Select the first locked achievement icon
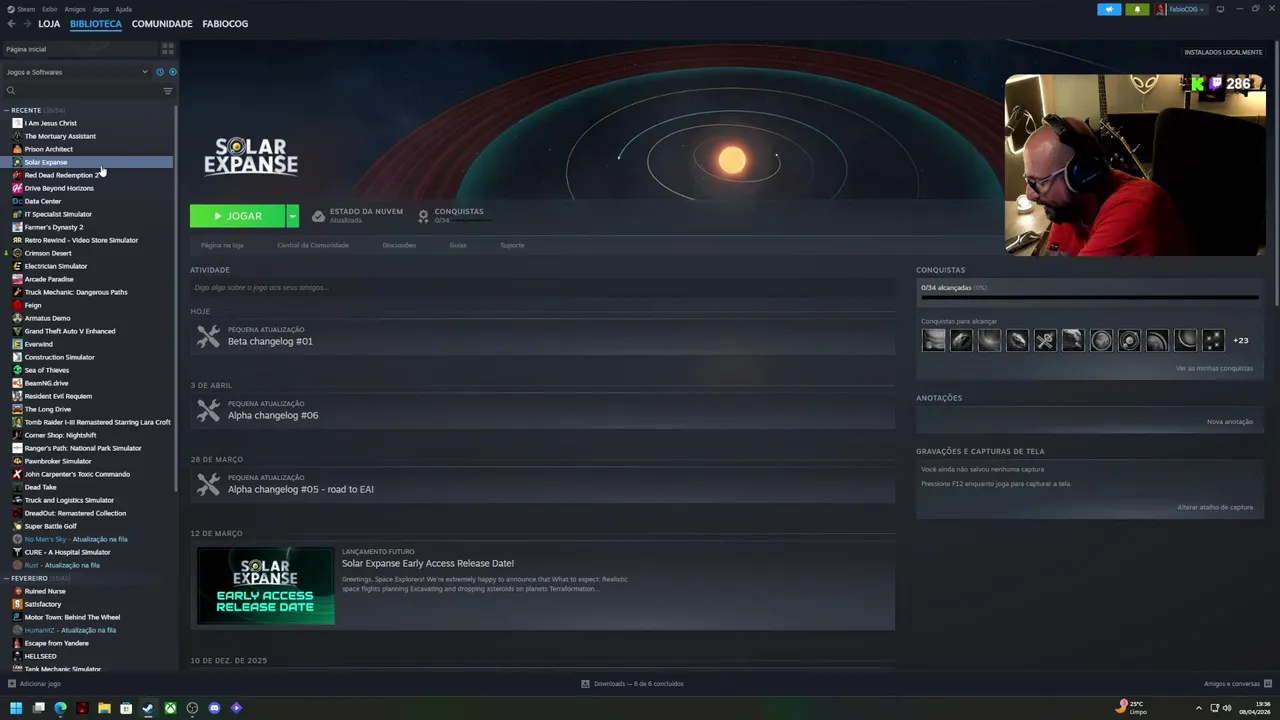Screen dimensions: 1280x720 tap(933, 340)
